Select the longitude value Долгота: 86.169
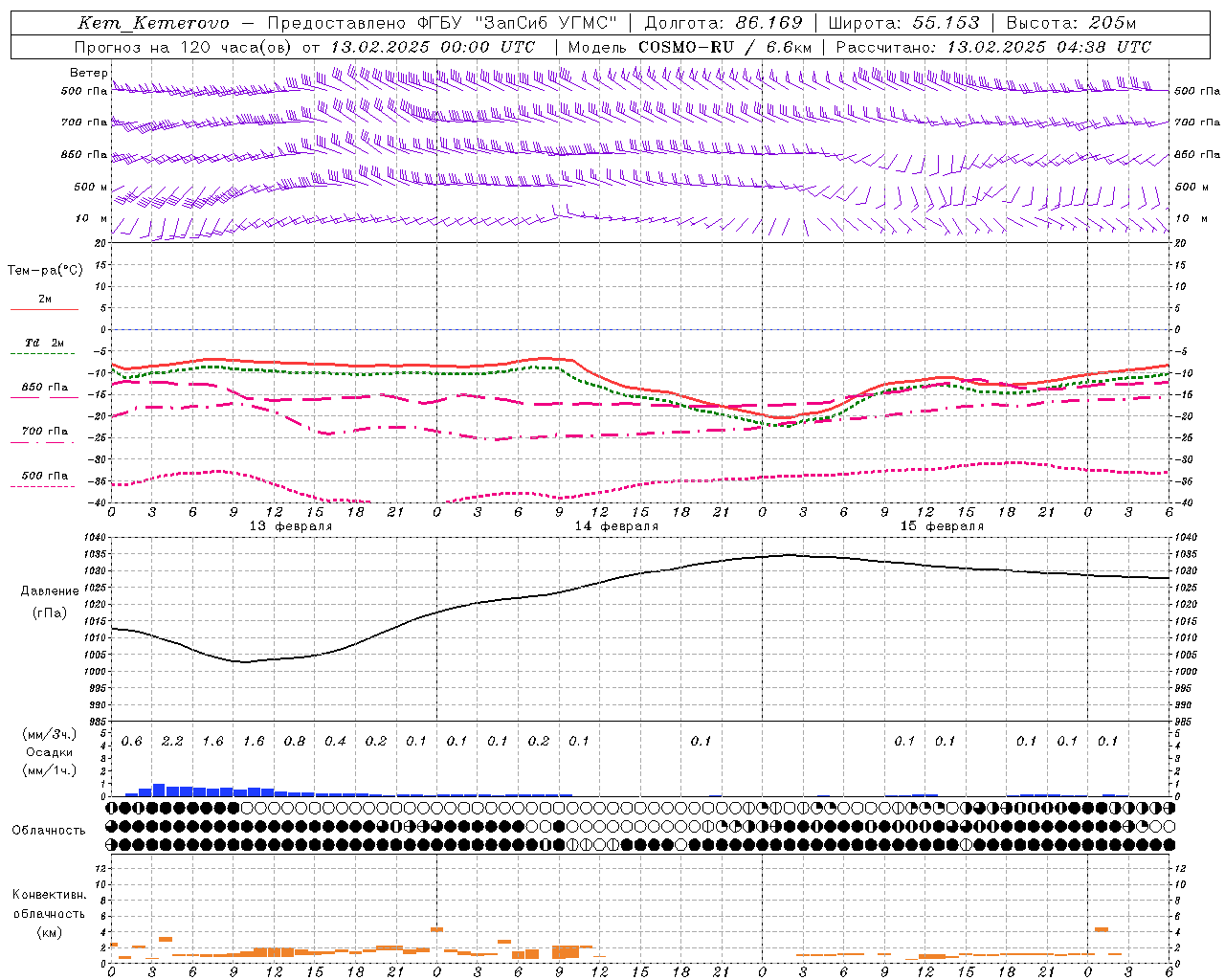 coord(723,23)
